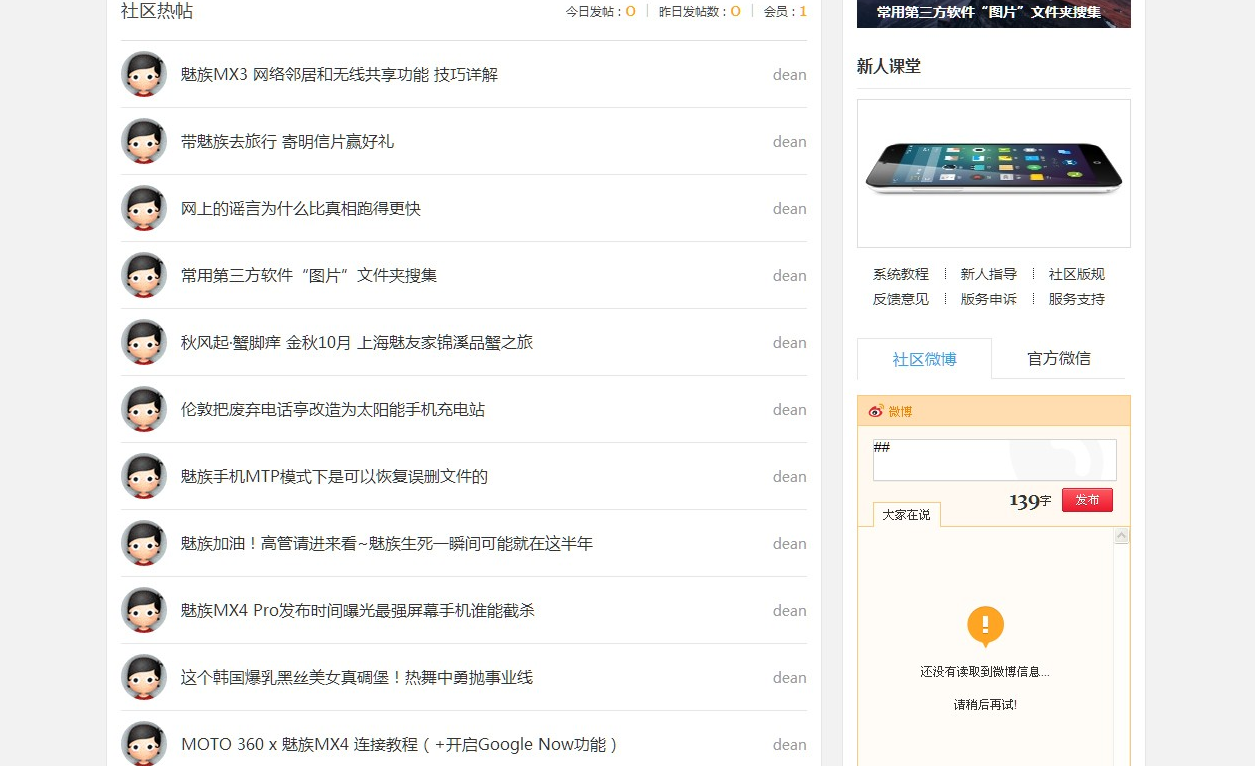Click avatar beside 秋风起·蟹脚痒 post
Screen dimensions: 1255x766
(x=144, y=342)
